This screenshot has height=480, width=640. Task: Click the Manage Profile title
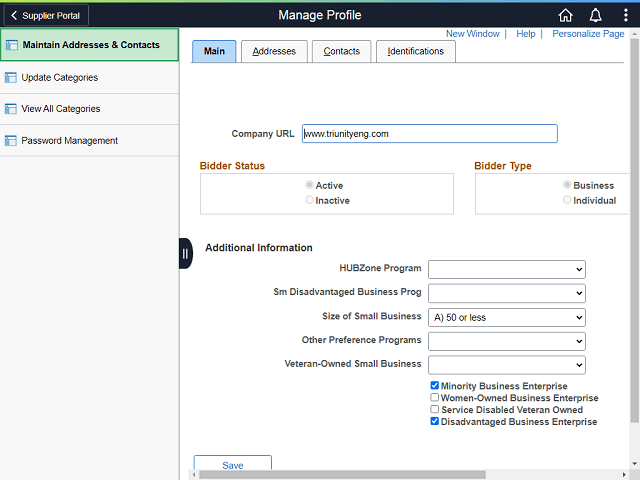pyautogui.click(x=320, y=16)
